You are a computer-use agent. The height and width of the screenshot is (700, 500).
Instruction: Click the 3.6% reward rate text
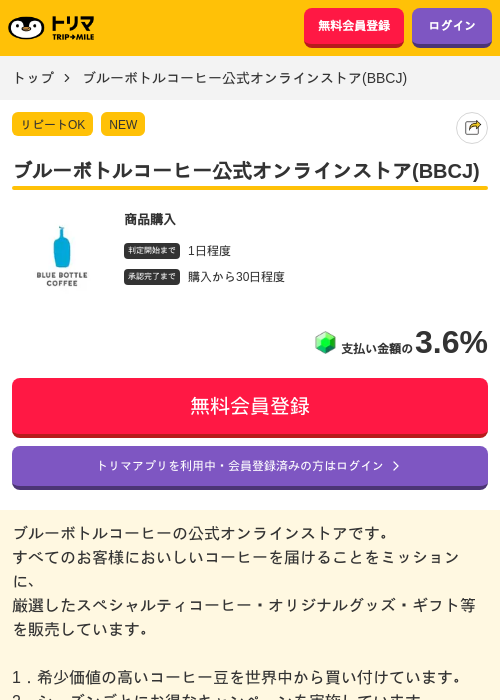(451, 342)
